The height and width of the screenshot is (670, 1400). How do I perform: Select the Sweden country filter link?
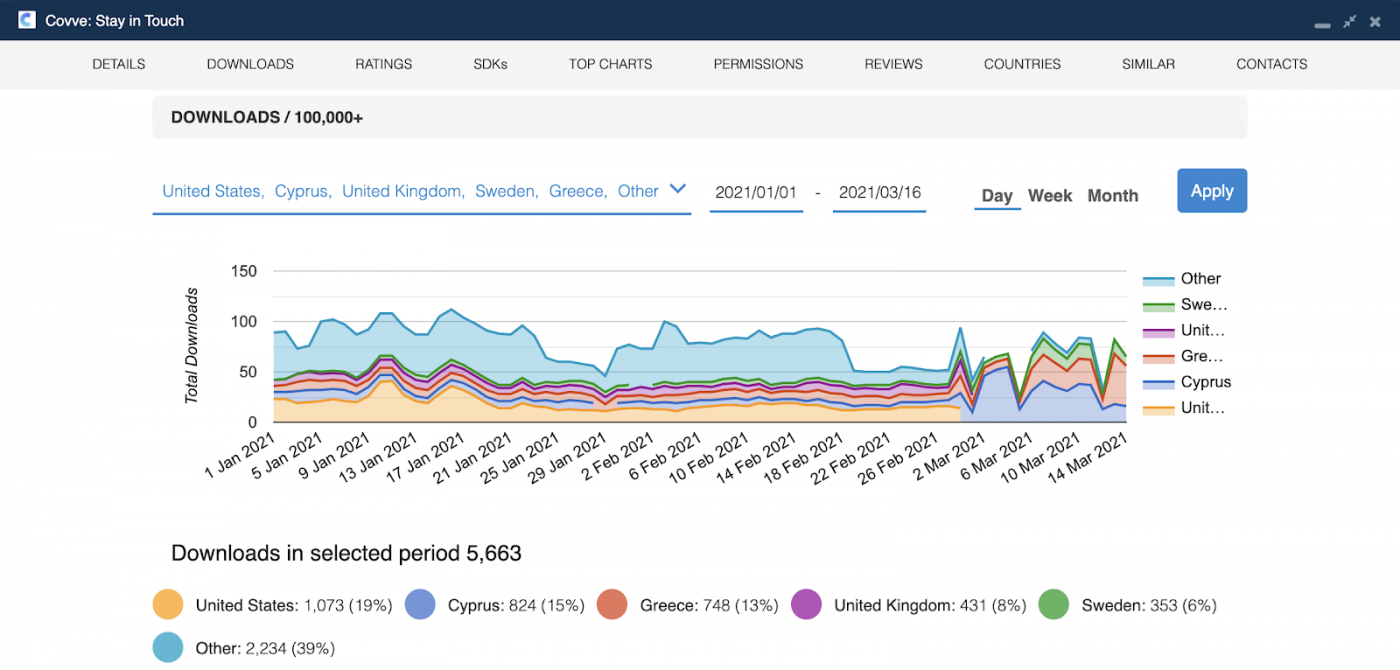point(505,190)
